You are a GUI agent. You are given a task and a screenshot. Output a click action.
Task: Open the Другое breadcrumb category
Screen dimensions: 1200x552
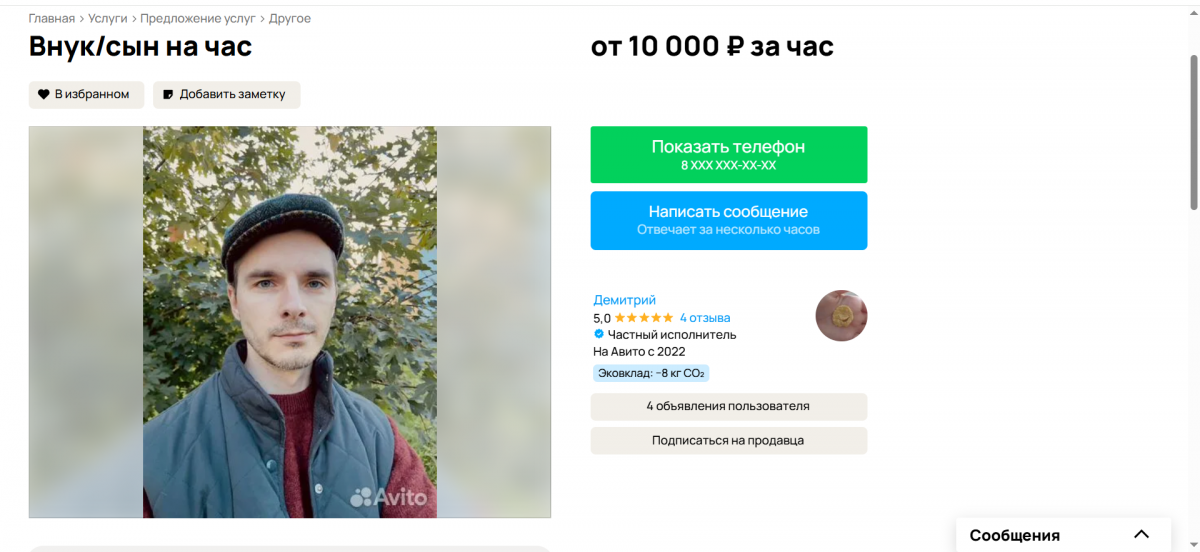point(290,18)
